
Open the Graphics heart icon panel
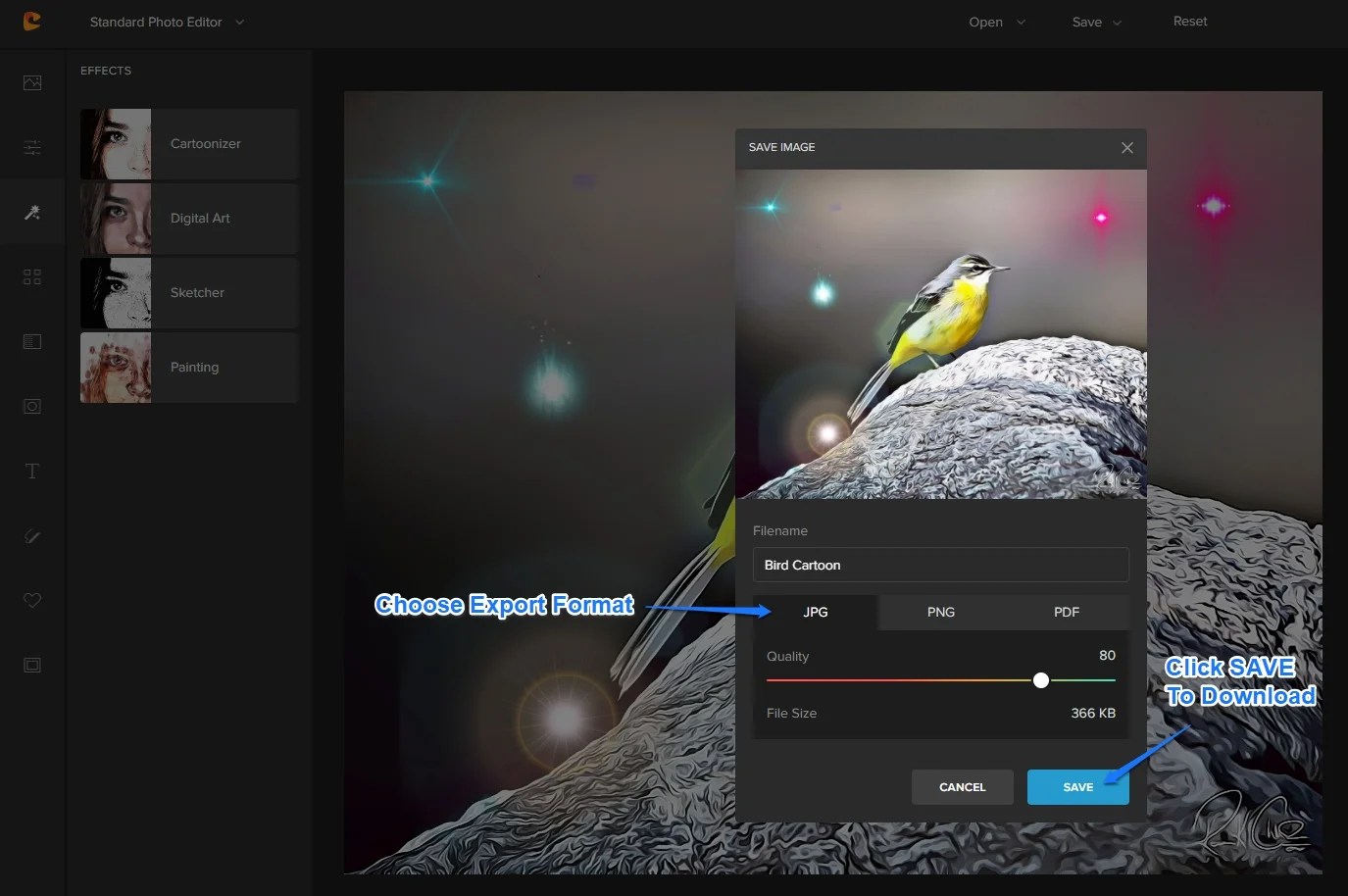pyautogui.click(x=31, y=600)
